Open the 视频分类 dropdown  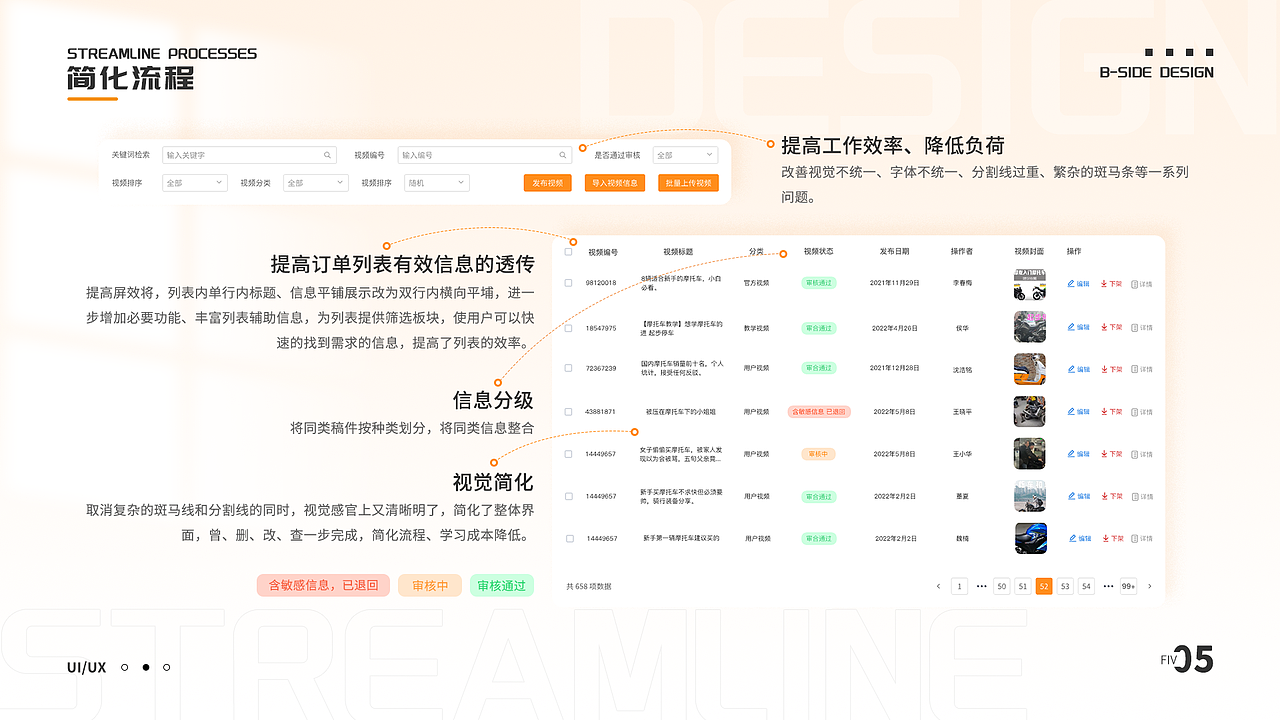(x=316, y=183)
